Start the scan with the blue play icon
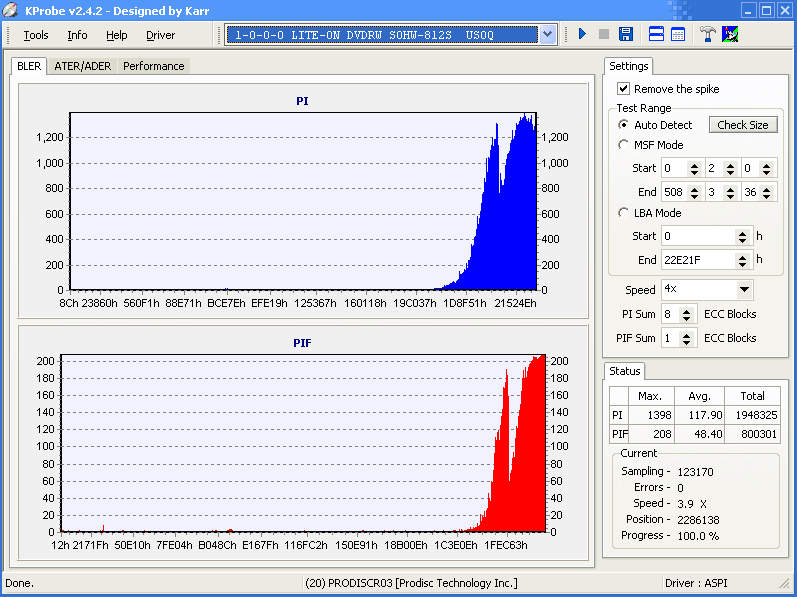Screen dimensions: 797x597 pos(583,34)
